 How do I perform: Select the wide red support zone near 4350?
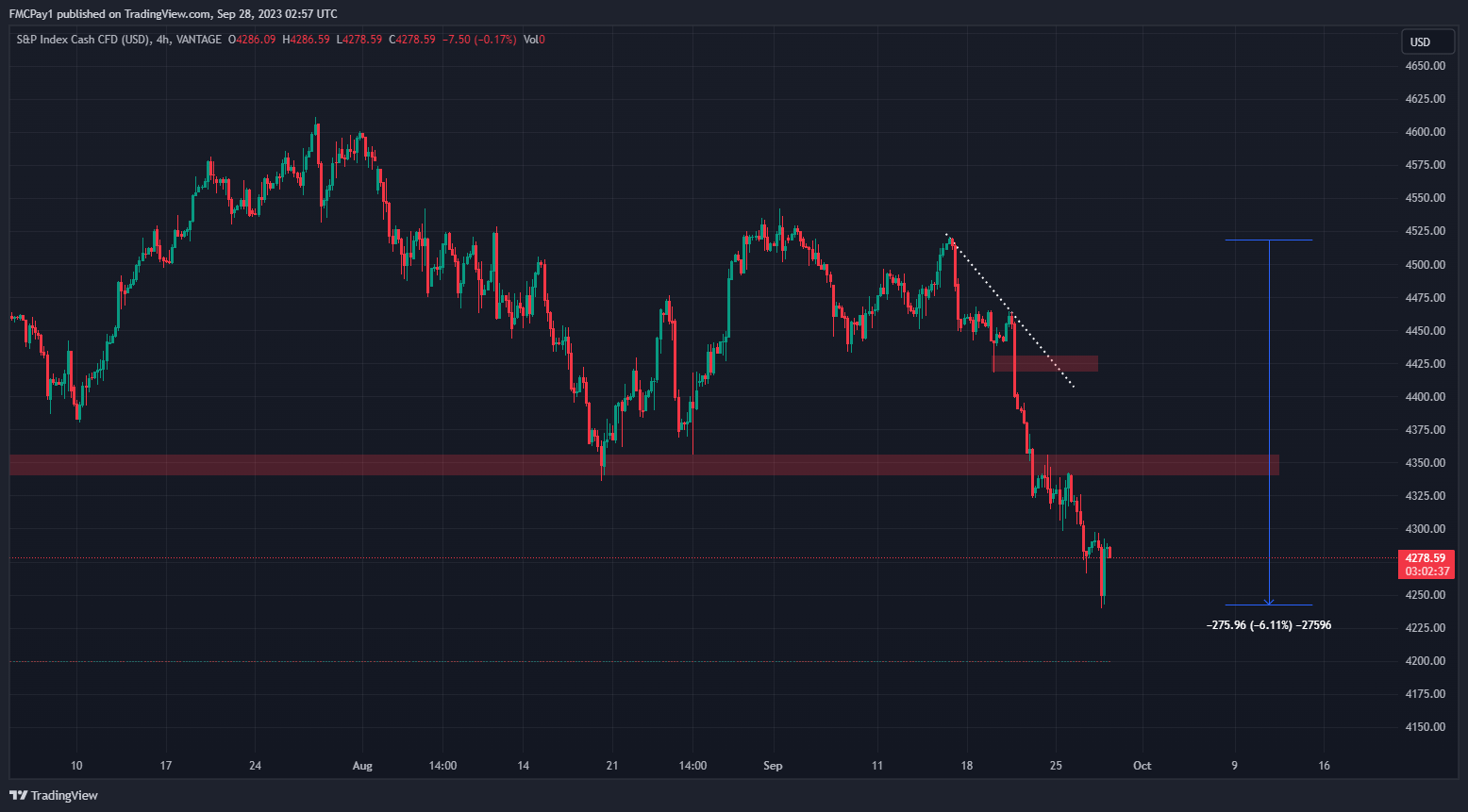(644, 465)
